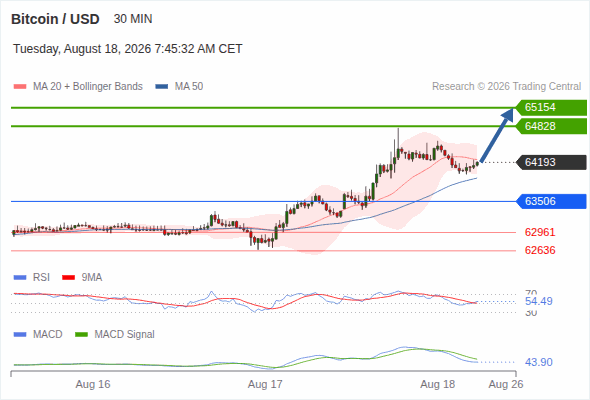Screen dimensions: 590x400
Task: Click the MACD Signal green swatch
Action: (81, 335)
